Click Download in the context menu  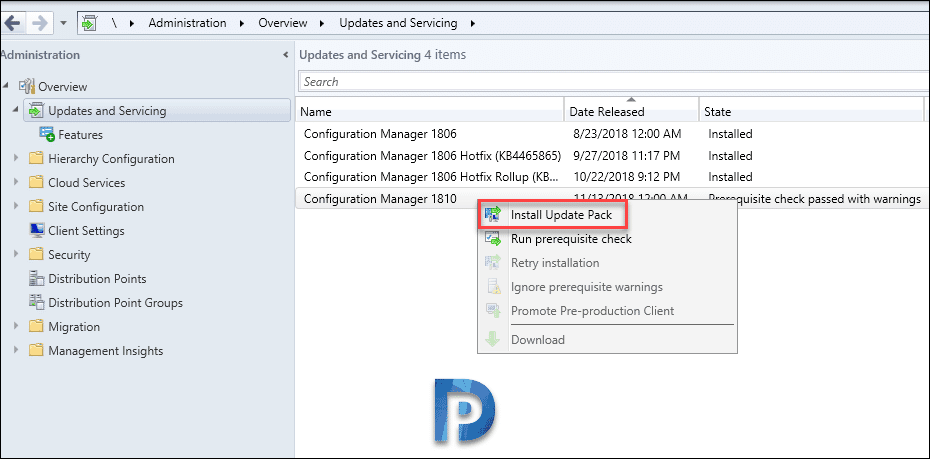click(607, 340)
